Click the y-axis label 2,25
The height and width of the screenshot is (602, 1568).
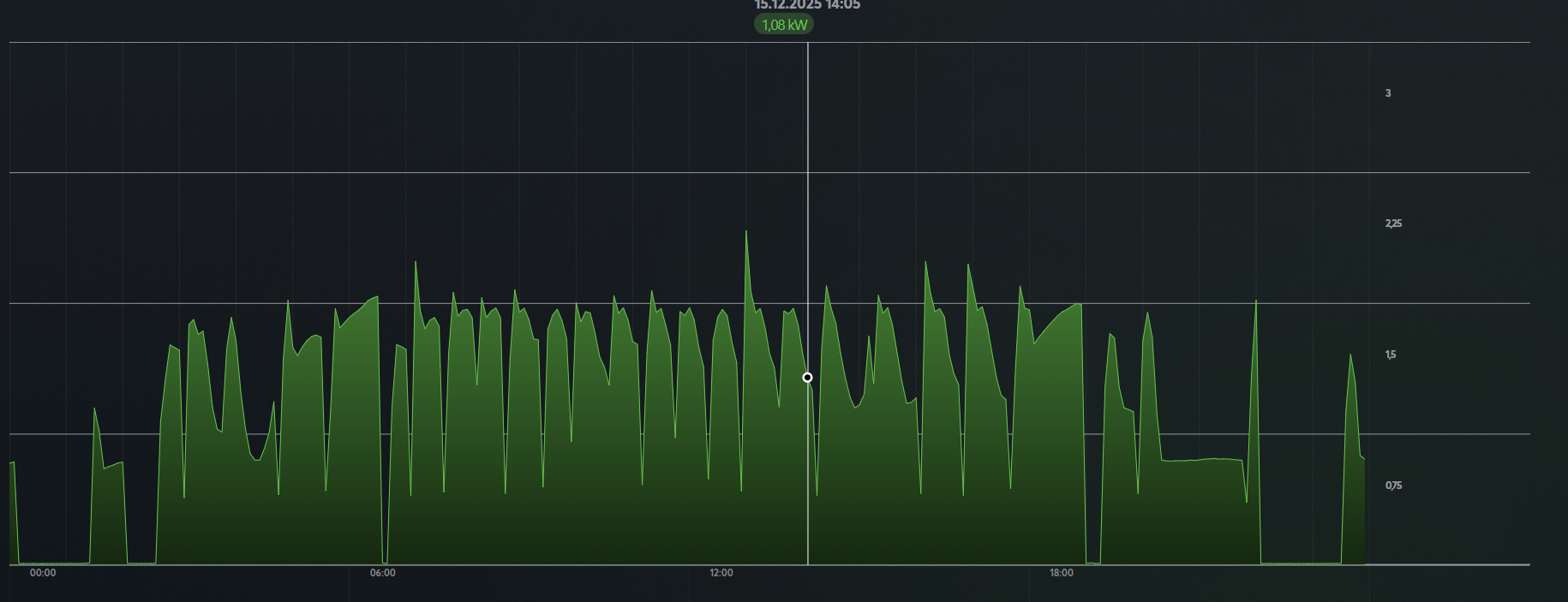[1393, 224]
